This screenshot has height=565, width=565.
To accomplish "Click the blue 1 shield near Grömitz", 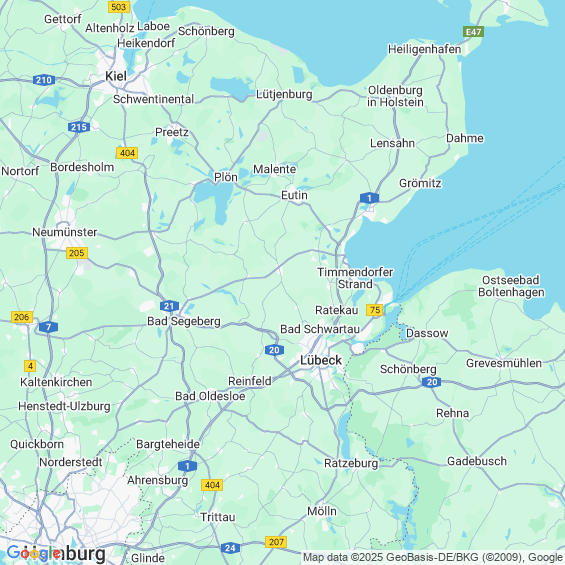I will 369,198.
